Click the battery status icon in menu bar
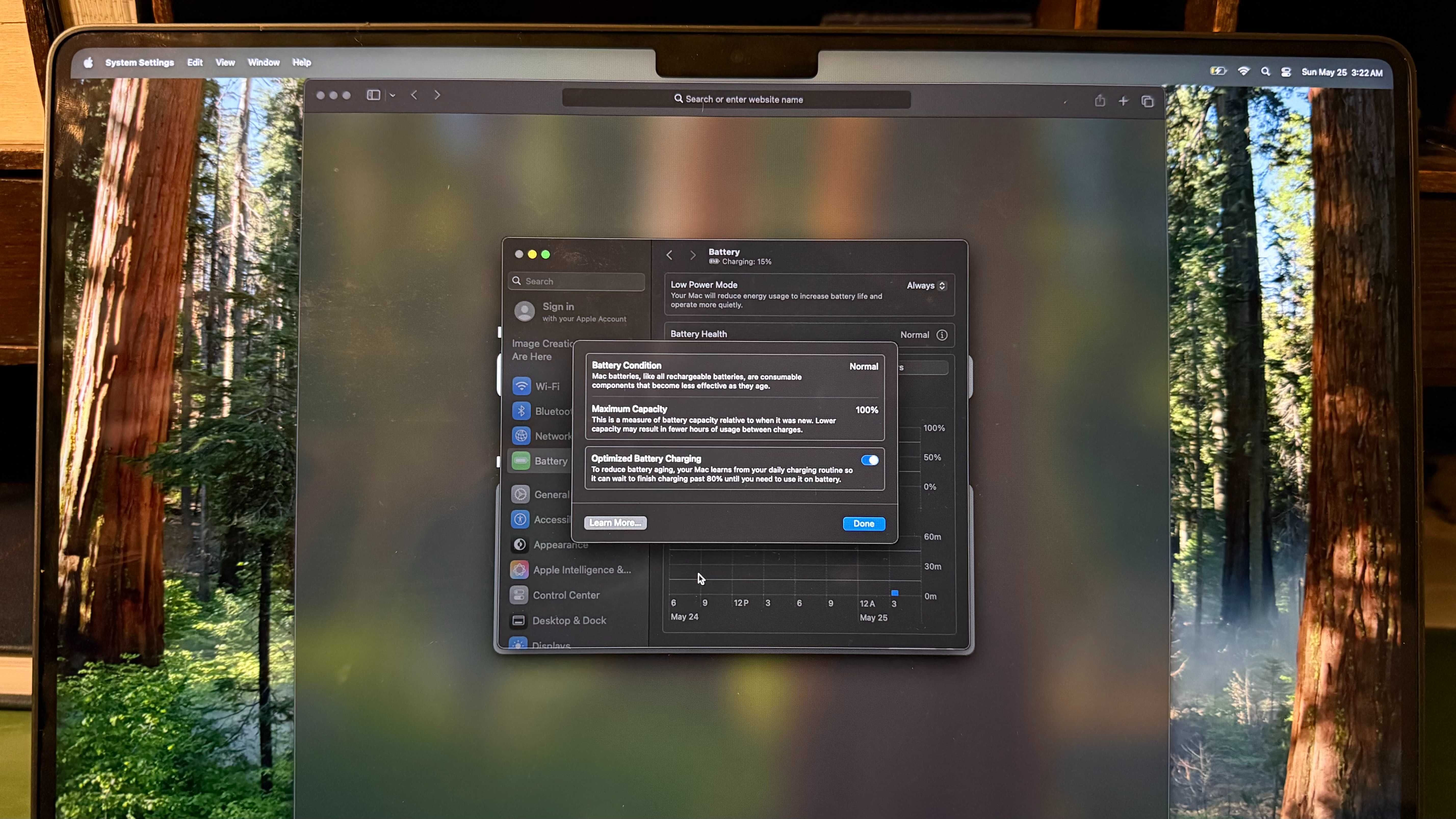 [1218, 71]
